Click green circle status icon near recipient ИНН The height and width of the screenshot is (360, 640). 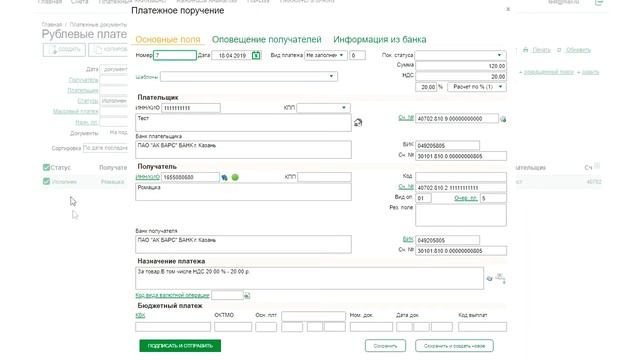click(235, 177)
